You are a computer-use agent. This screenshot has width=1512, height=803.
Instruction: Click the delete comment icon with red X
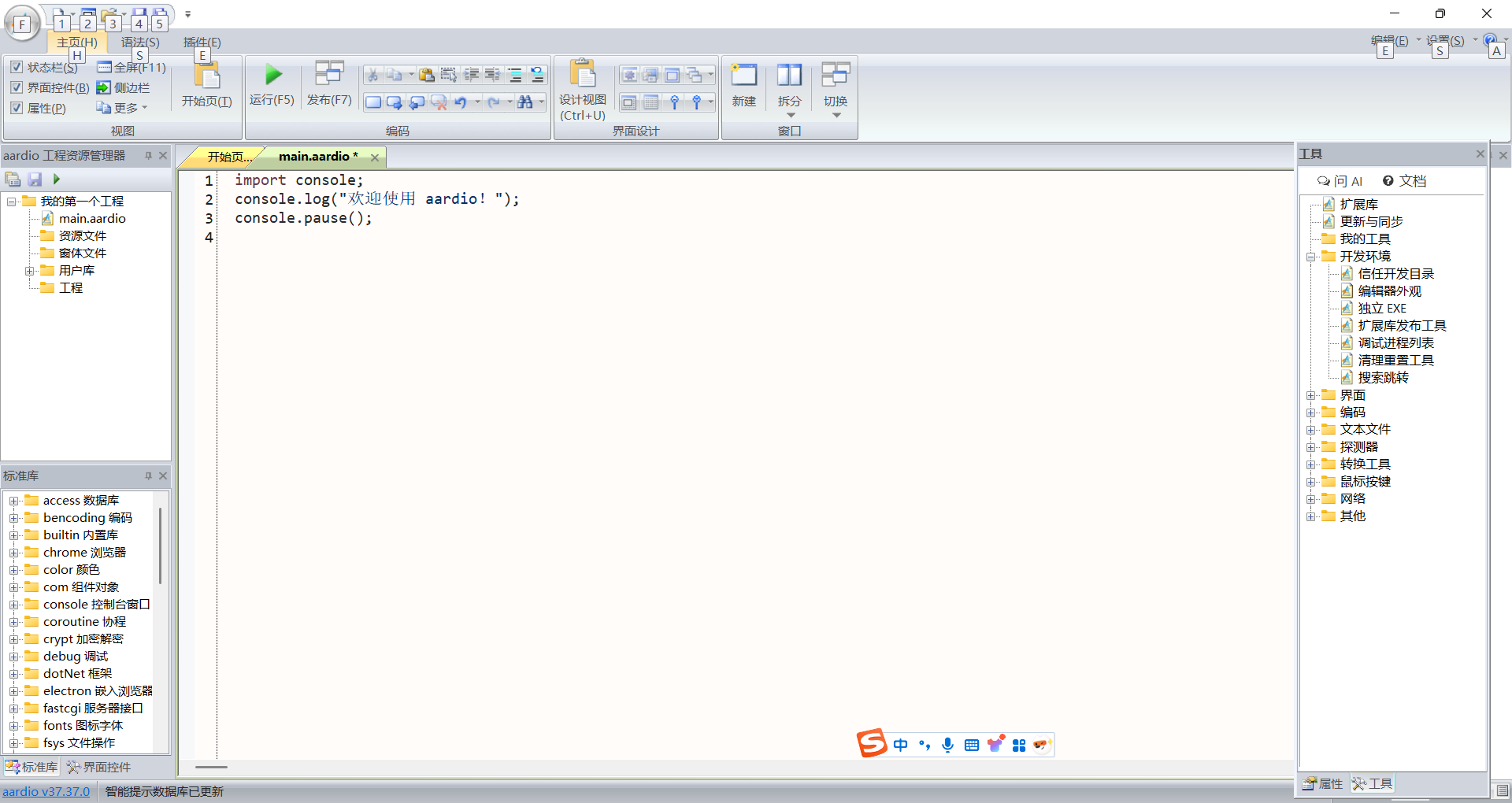click(439, 102)
